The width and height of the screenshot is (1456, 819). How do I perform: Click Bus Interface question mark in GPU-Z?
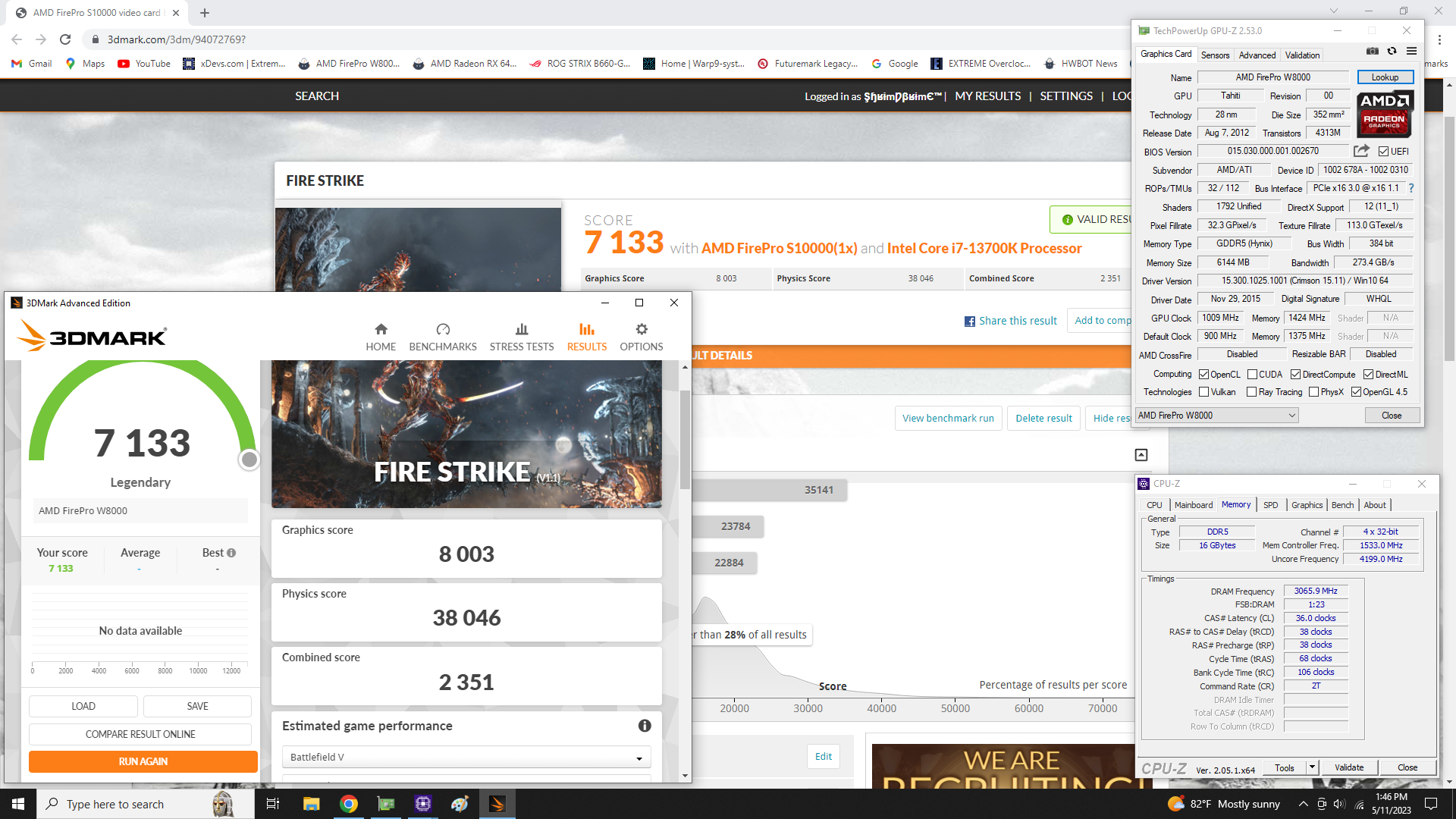1411,188
